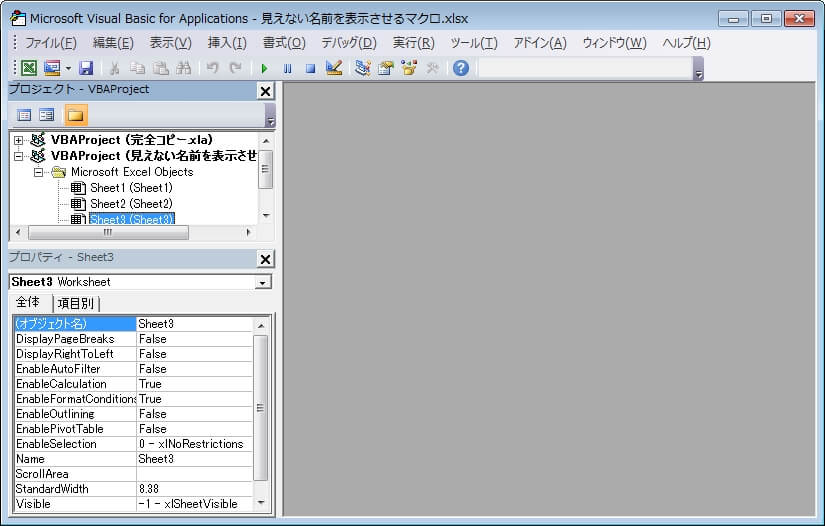
Task: Open the Insert UserForm dropdown arrow
Action: (x=68, y=68)
